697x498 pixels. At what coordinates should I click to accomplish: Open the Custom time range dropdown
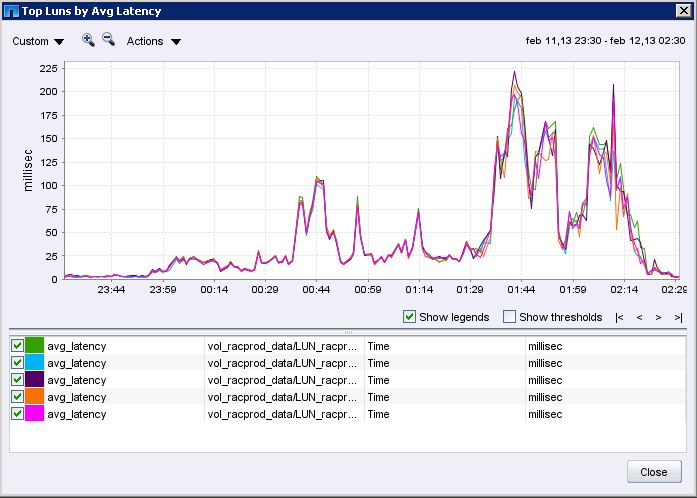pos(38,42)
